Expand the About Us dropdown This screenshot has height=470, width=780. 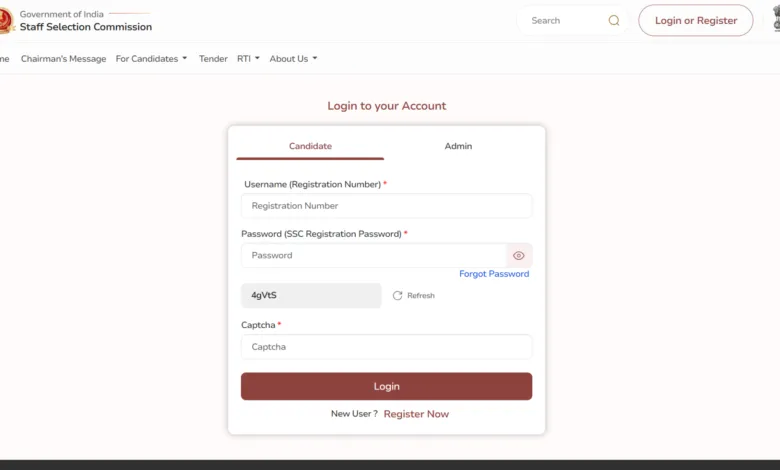pyautogui.click(x=293, y=59)
